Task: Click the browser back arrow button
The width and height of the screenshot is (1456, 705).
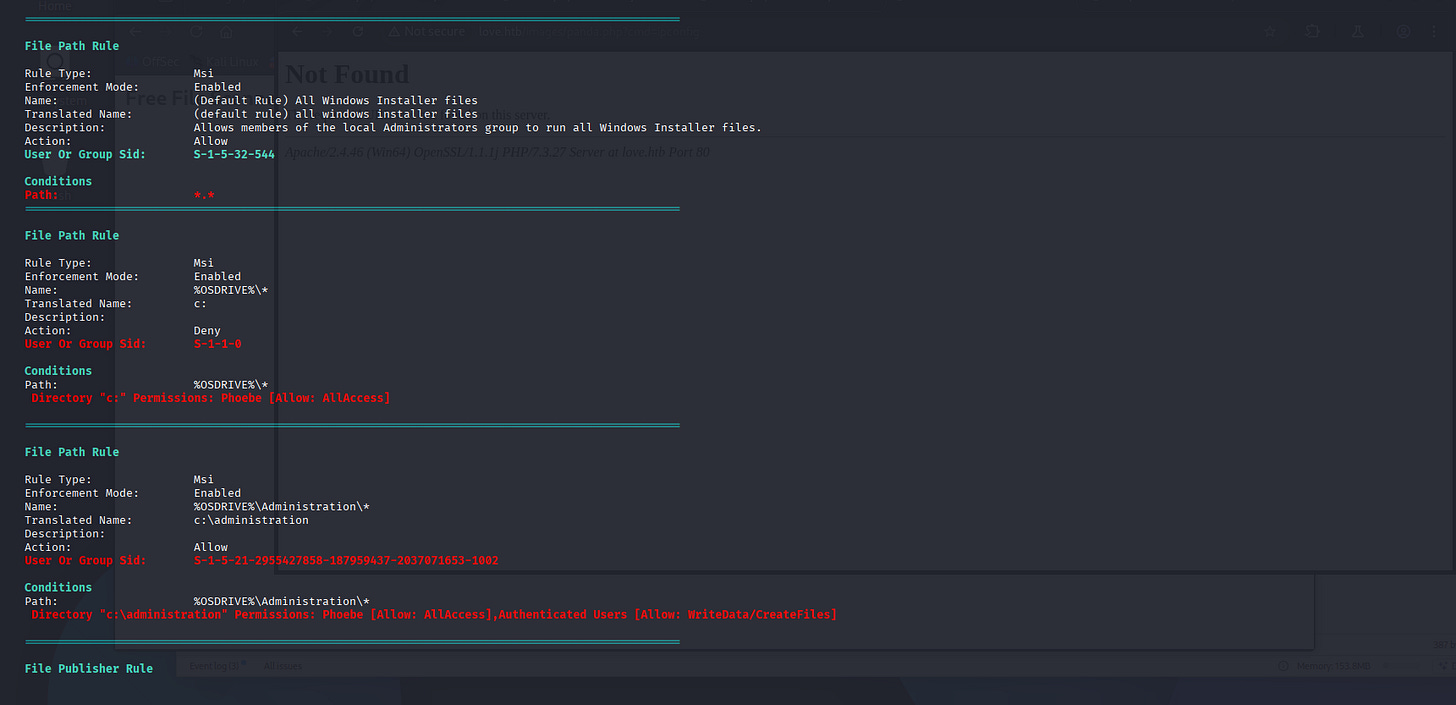Action: [297, 32]
